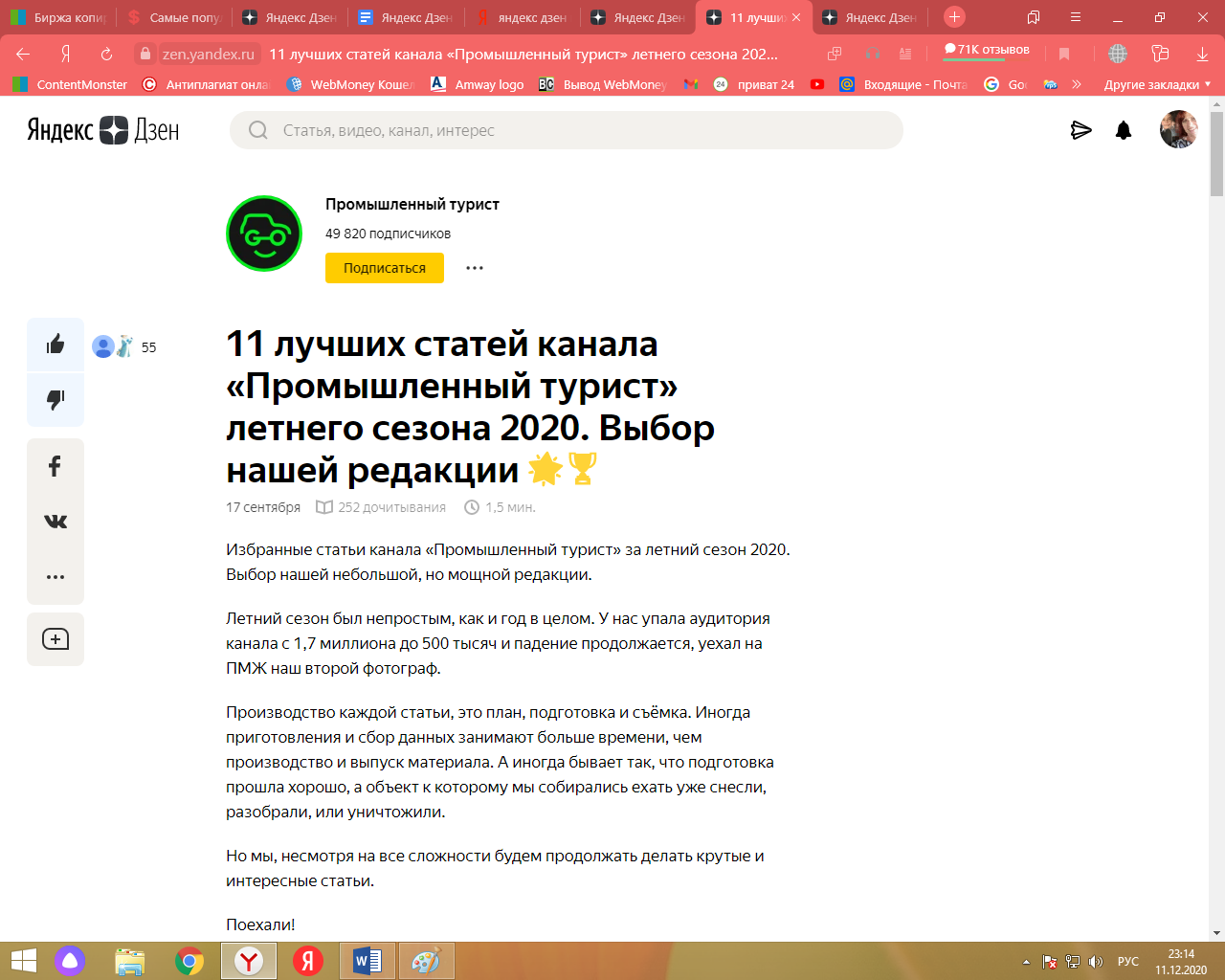Open Входящие - Почта bookmark

pos(903,84)
